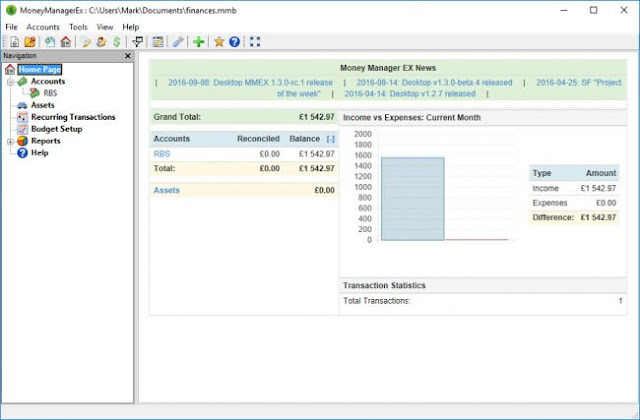The width and height of the screenshot is (640, 420).
Task: Click the question-mark icon beside Help in the tree
Action: click(x=22, y=153)
